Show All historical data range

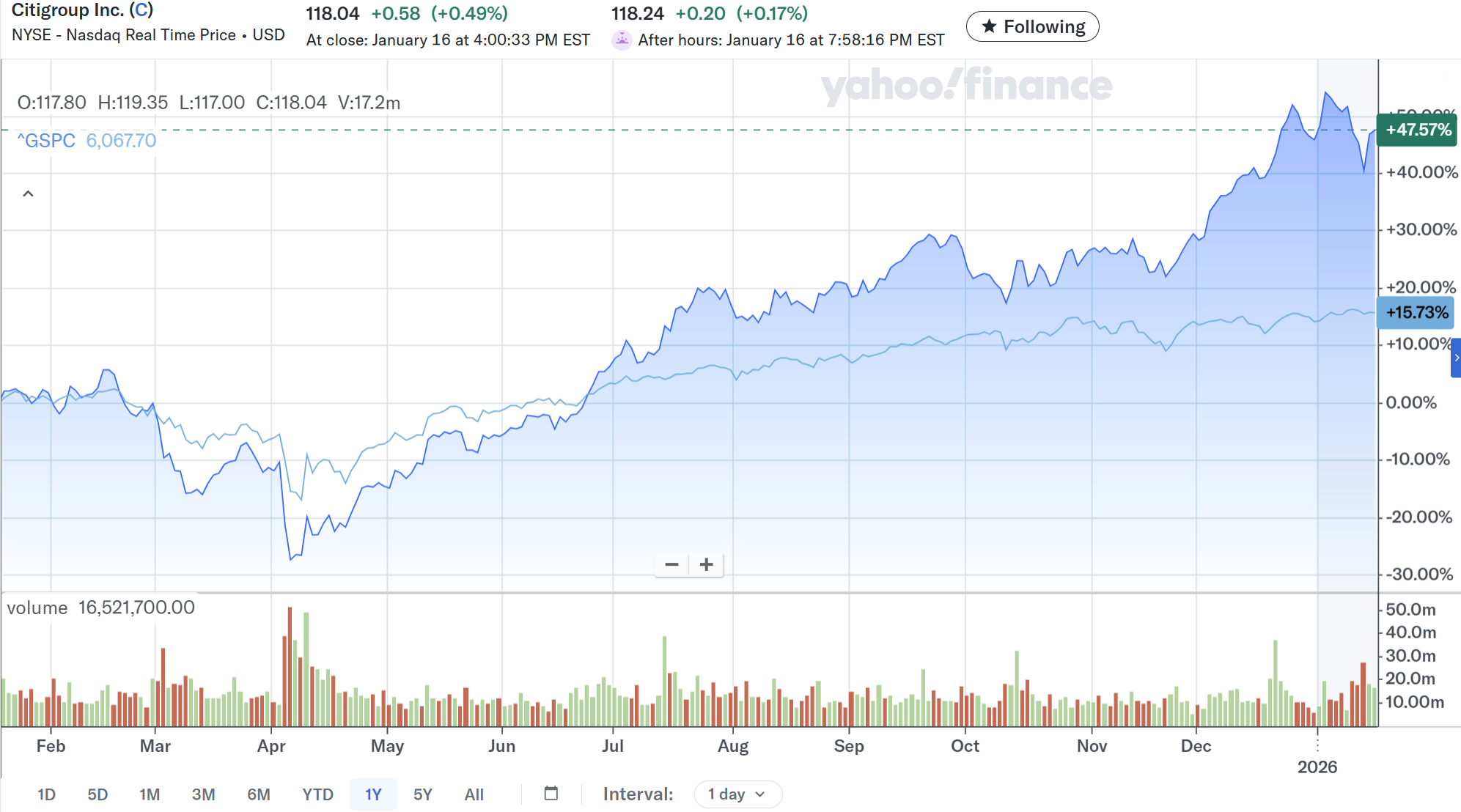(x=474, y=794)
